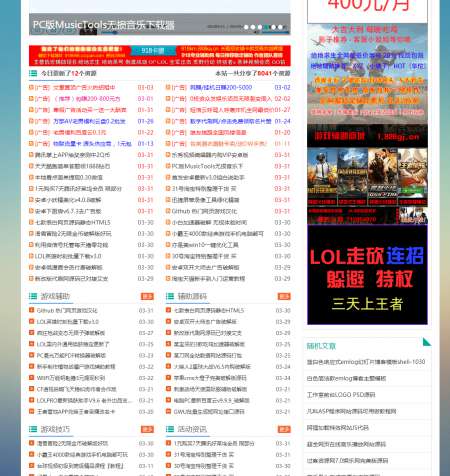Image resolution: width=450 pixels, height=476 pixels.
Task: Click the list icon beside 游戏技巧 heading
Action: pyautogui.click(x=33, y=429)
